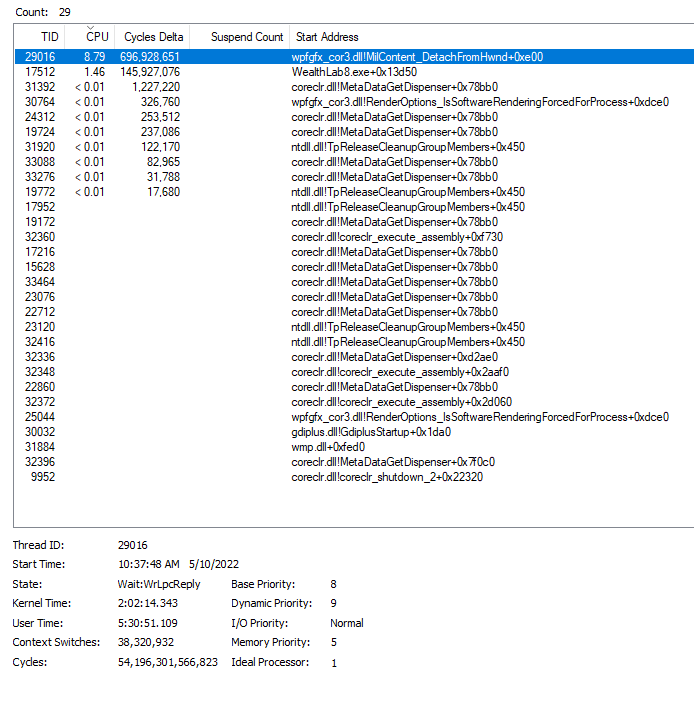
Task: Click the Suspend Count column header
Action: coord(246,37)
